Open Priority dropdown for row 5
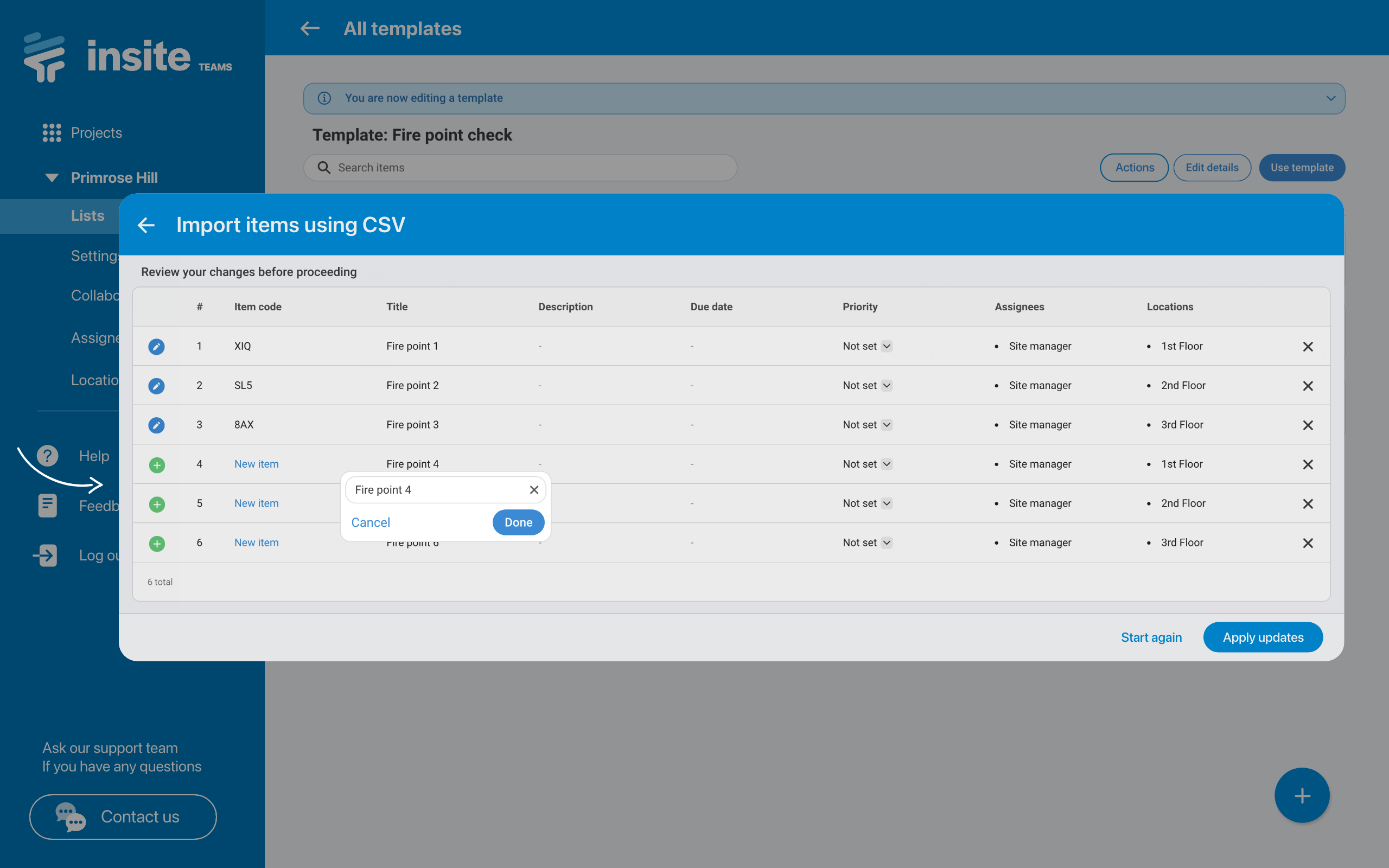 (886, 503)
